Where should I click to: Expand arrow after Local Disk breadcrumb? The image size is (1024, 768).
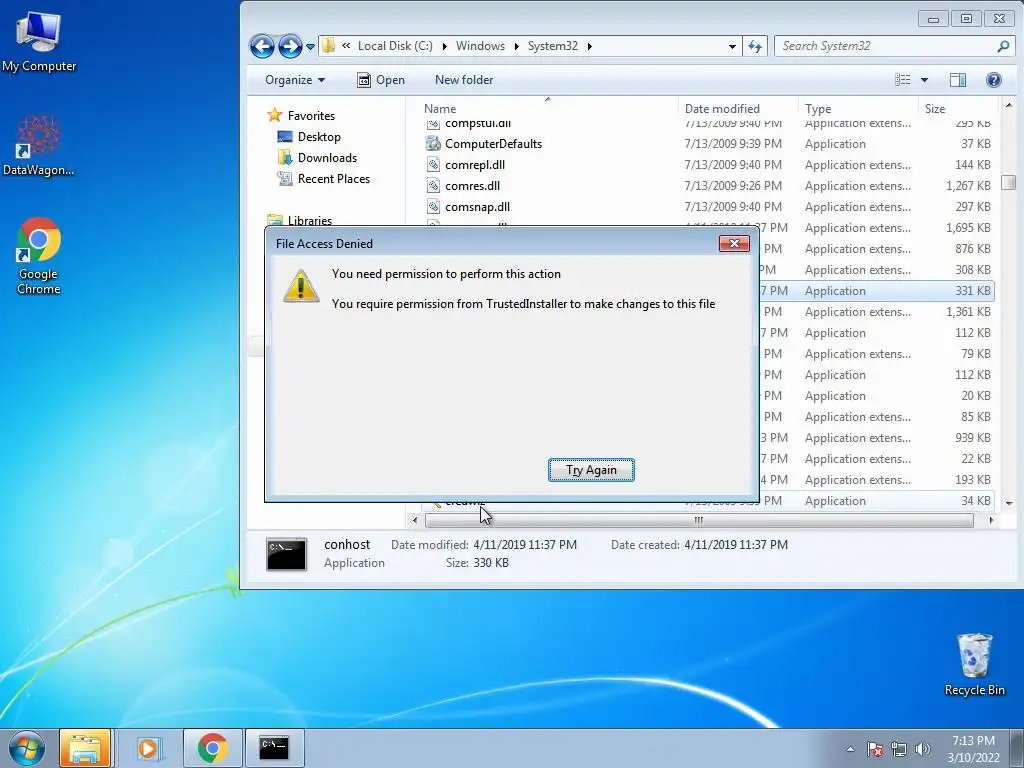(x=444, y=46)
